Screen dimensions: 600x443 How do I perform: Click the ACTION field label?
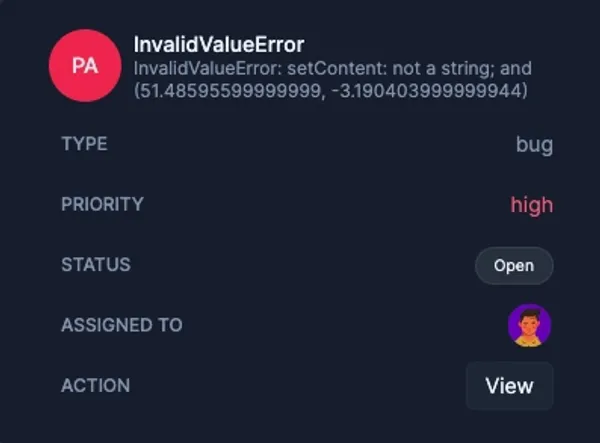[x=95, y=385]
